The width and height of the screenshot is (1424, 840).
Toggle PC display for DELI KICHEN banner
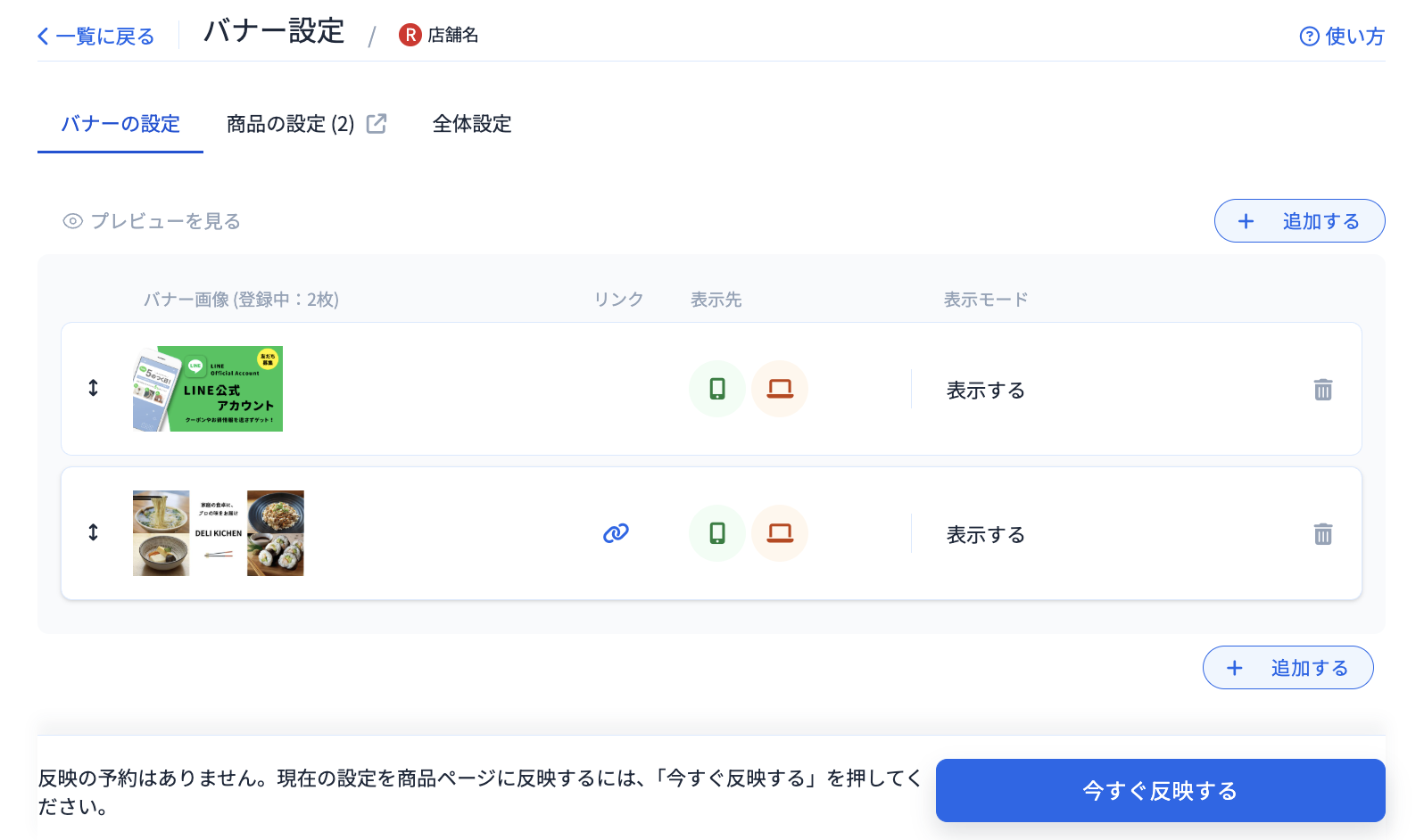click(780, 533)
